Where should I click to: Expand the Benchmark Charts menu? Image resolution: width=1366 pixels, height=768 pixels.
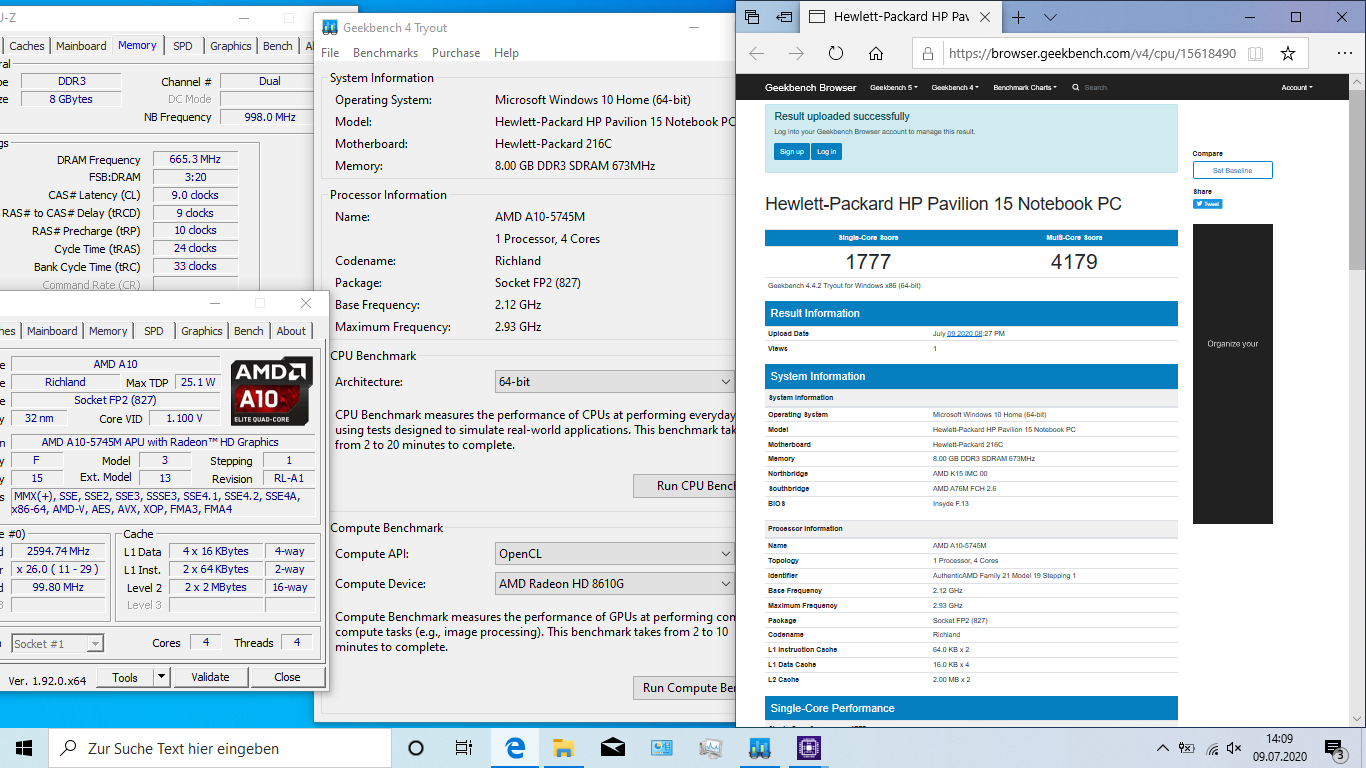(1025, 87)
